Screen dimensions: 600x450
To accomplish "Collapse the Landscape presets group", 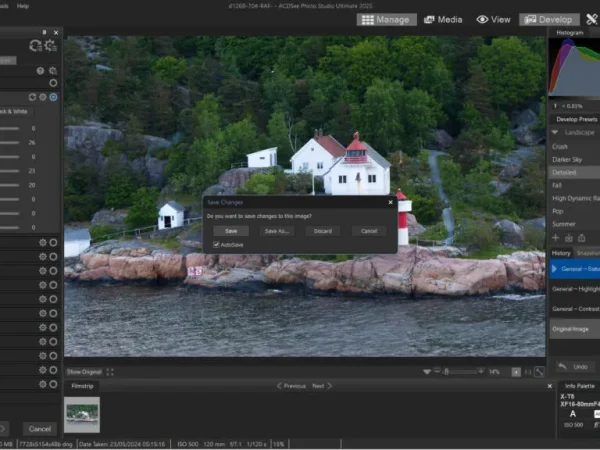I will [554, 132].
